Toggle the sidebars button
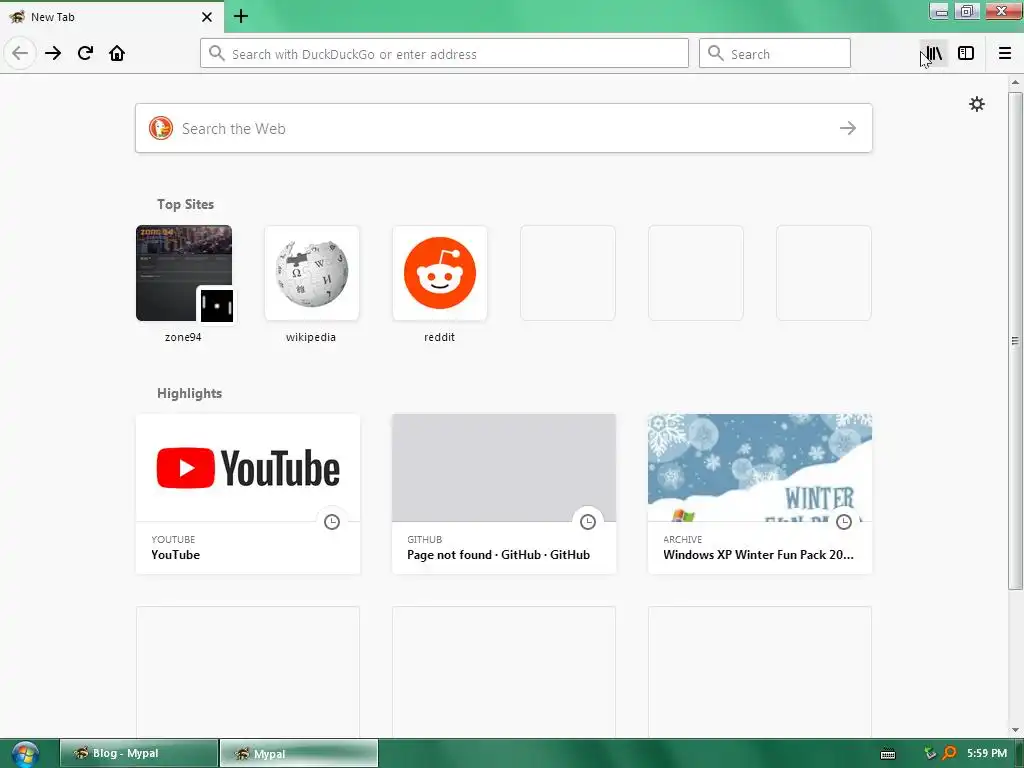Viewport: 1024px width, 768px height. coord(966,53)
